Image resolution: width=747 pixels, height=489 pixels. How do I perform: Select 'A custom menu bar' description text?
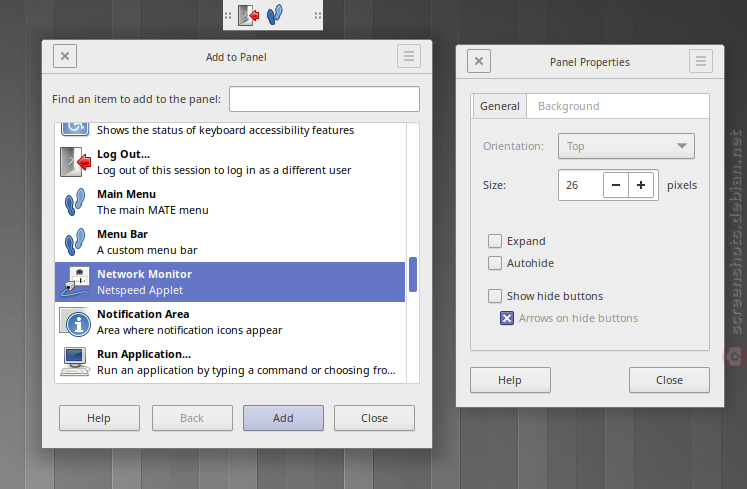pyautogui.click(x=147, y=250)
